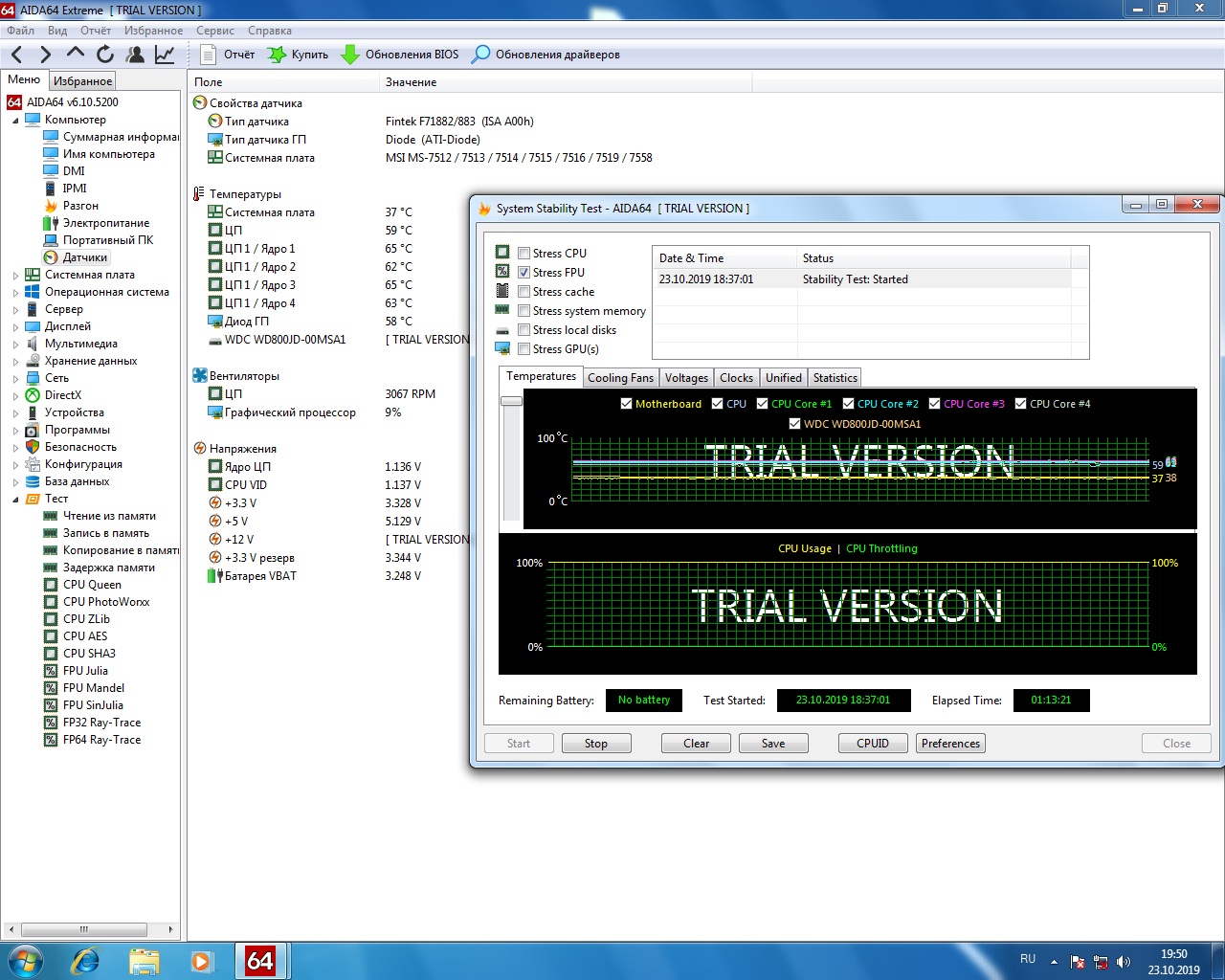Screen dimensions: 1225x980
Task: Toggle the Motherboard graph checkbox
Action: point(626,404)
